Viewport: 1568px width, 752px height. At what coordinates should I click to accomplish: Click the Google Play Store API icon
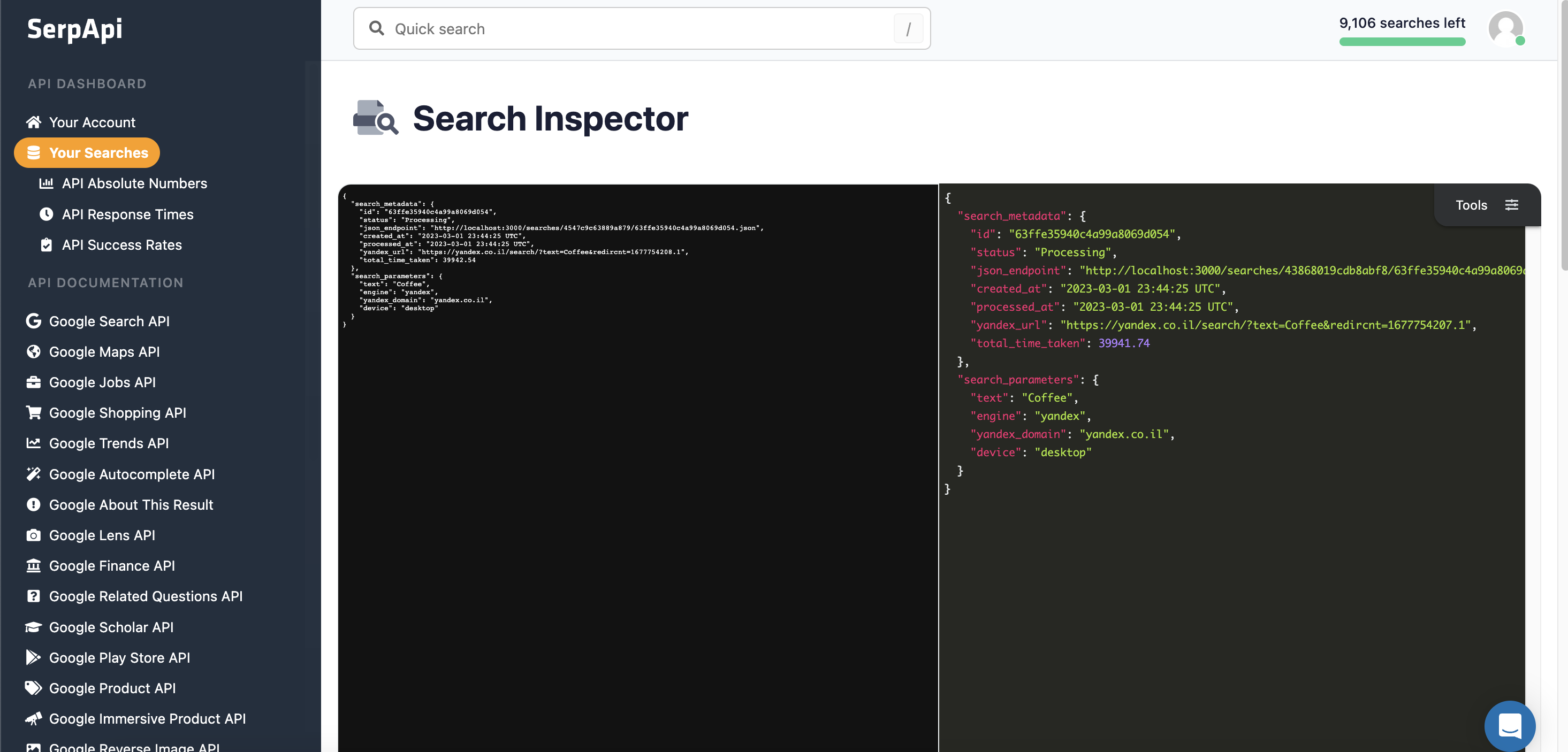(34, 658)
